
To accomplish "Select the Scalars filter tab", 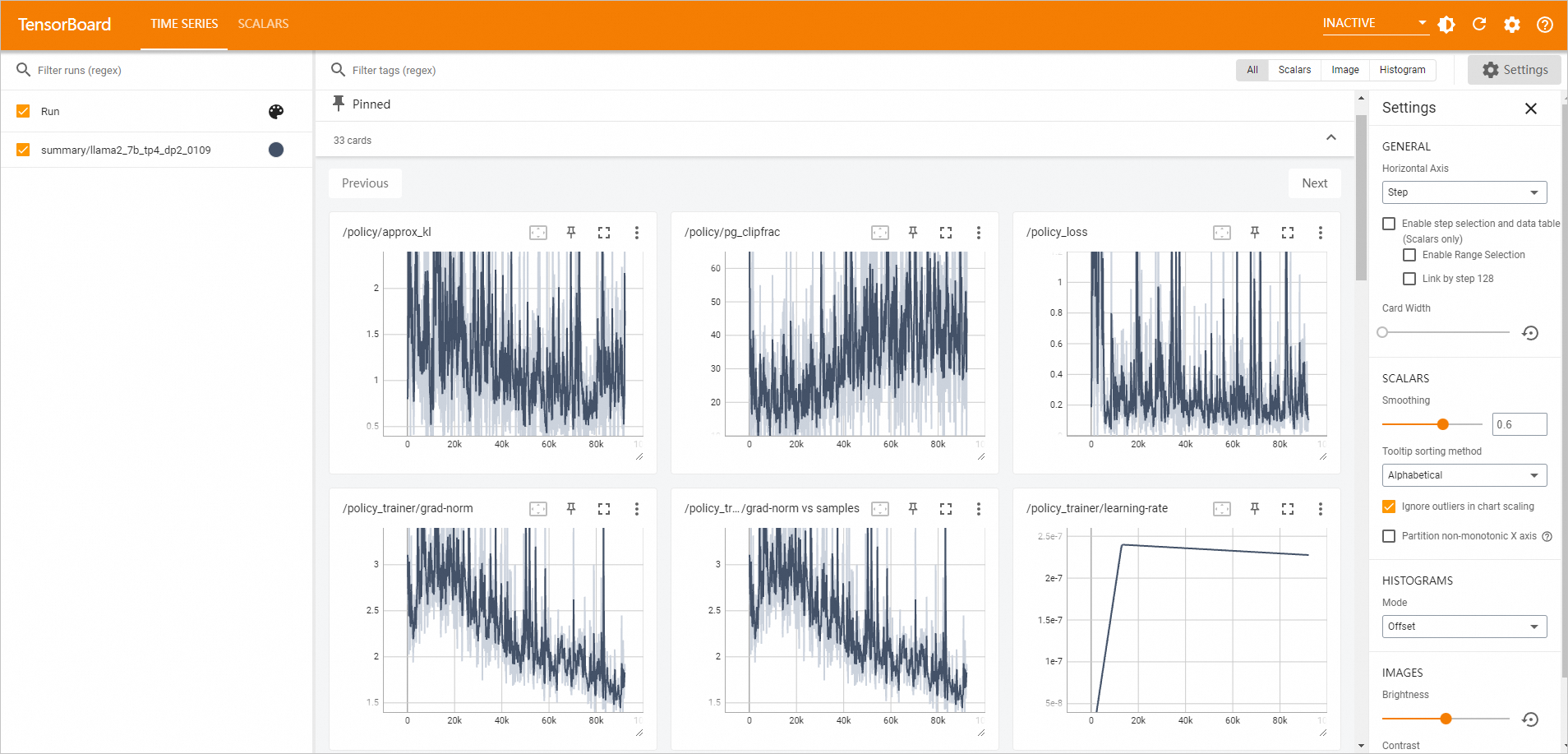I will click(x=1294, y=70).
